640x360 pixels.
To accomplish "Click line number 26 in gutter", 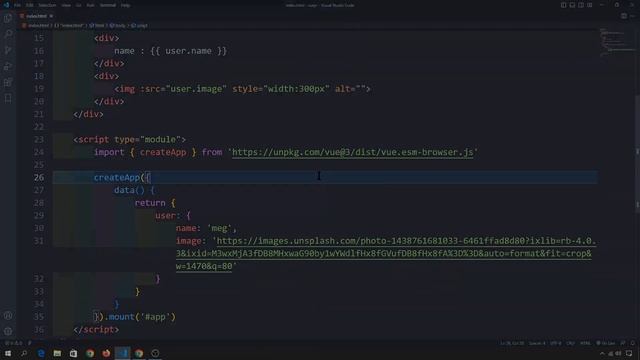I will click(x=39, y=178).
